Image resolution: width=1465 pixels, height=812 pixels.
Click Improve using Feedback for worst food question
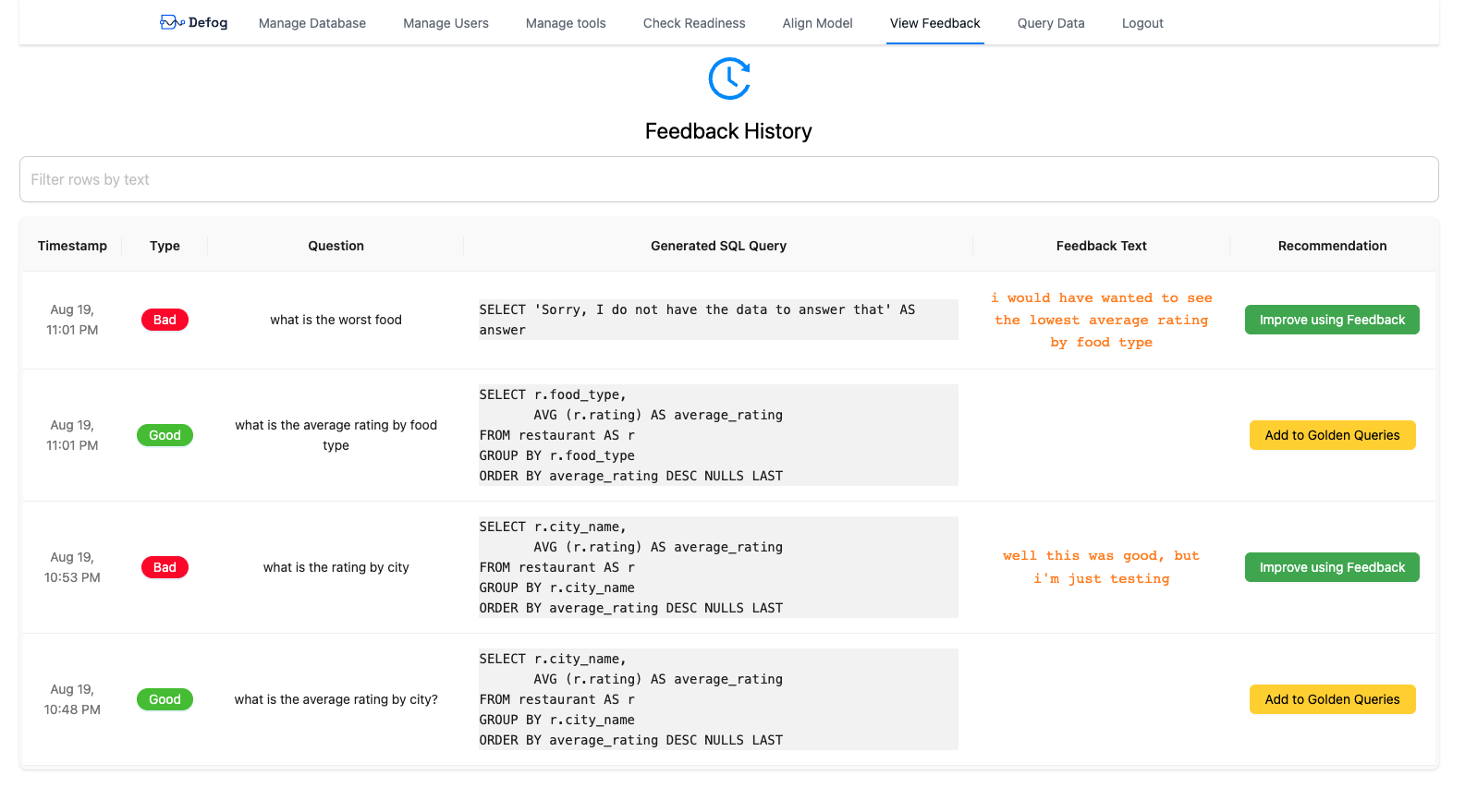coord(1332,319)
